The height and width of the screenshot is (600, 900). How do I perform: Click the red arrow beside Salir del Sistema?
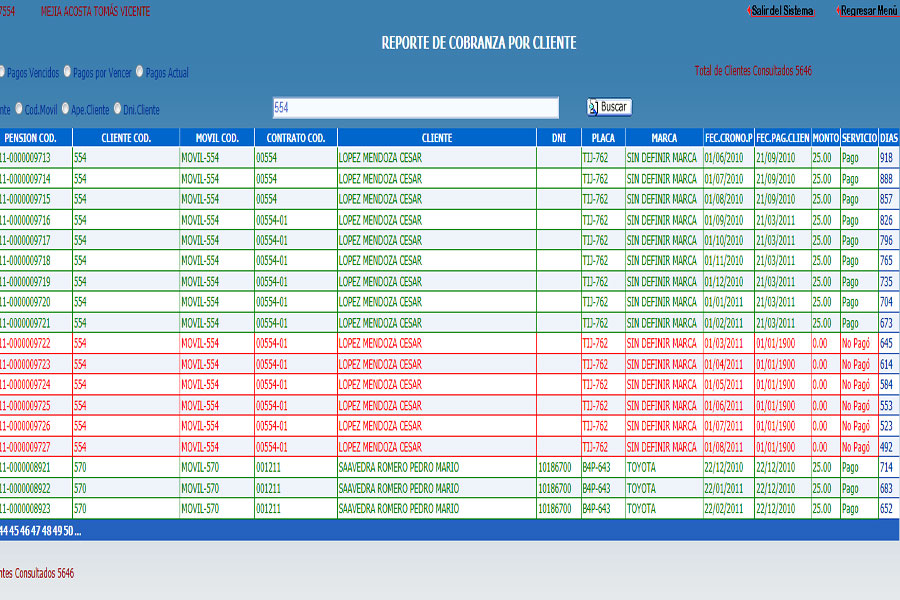tap(750, 11)
